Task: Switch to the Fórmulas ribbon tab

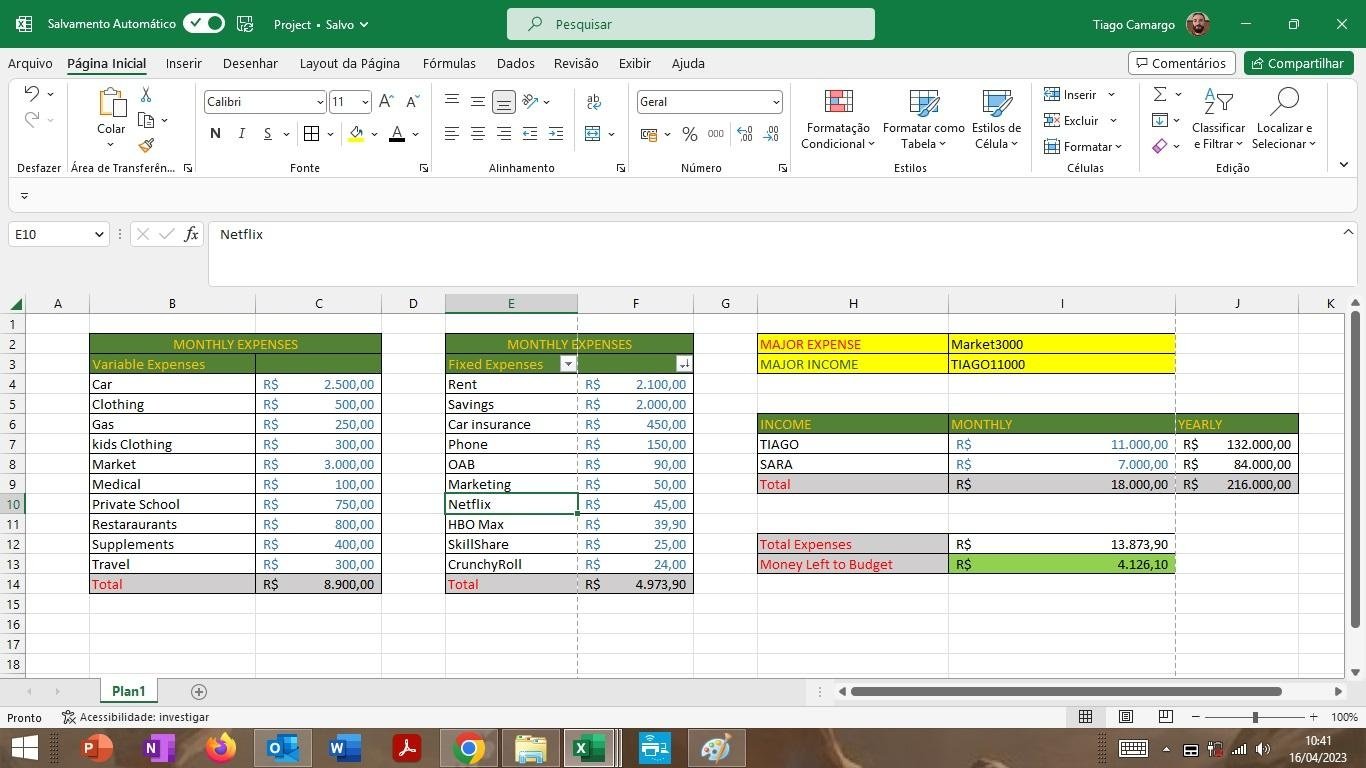Action: 449,63
